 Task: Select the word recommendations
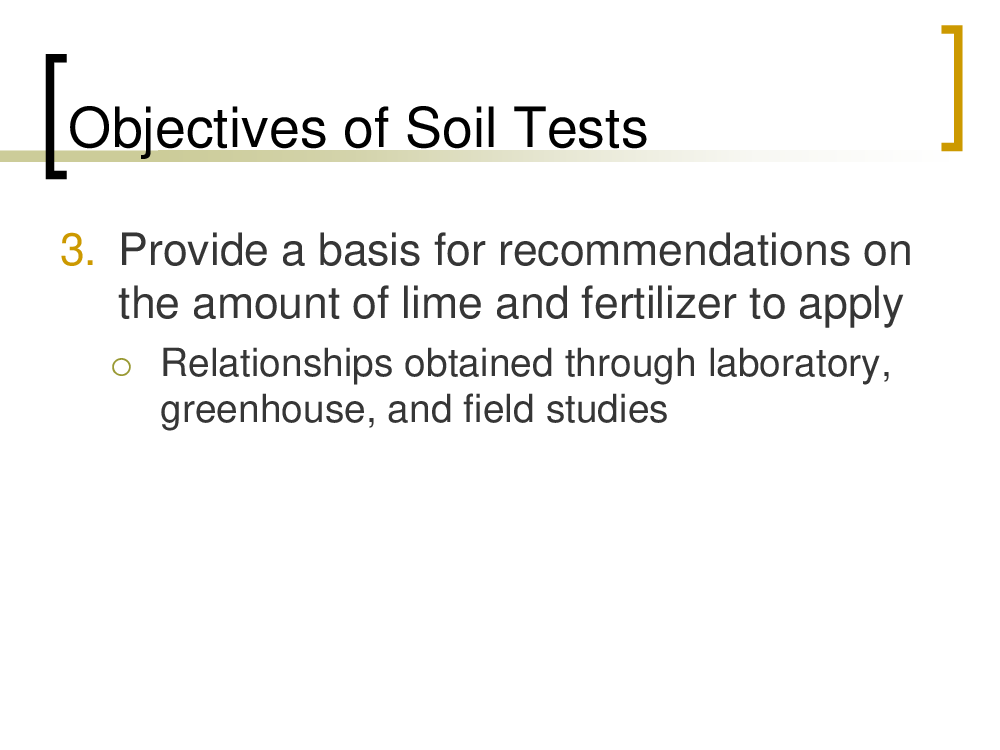[x=673, y=250]
